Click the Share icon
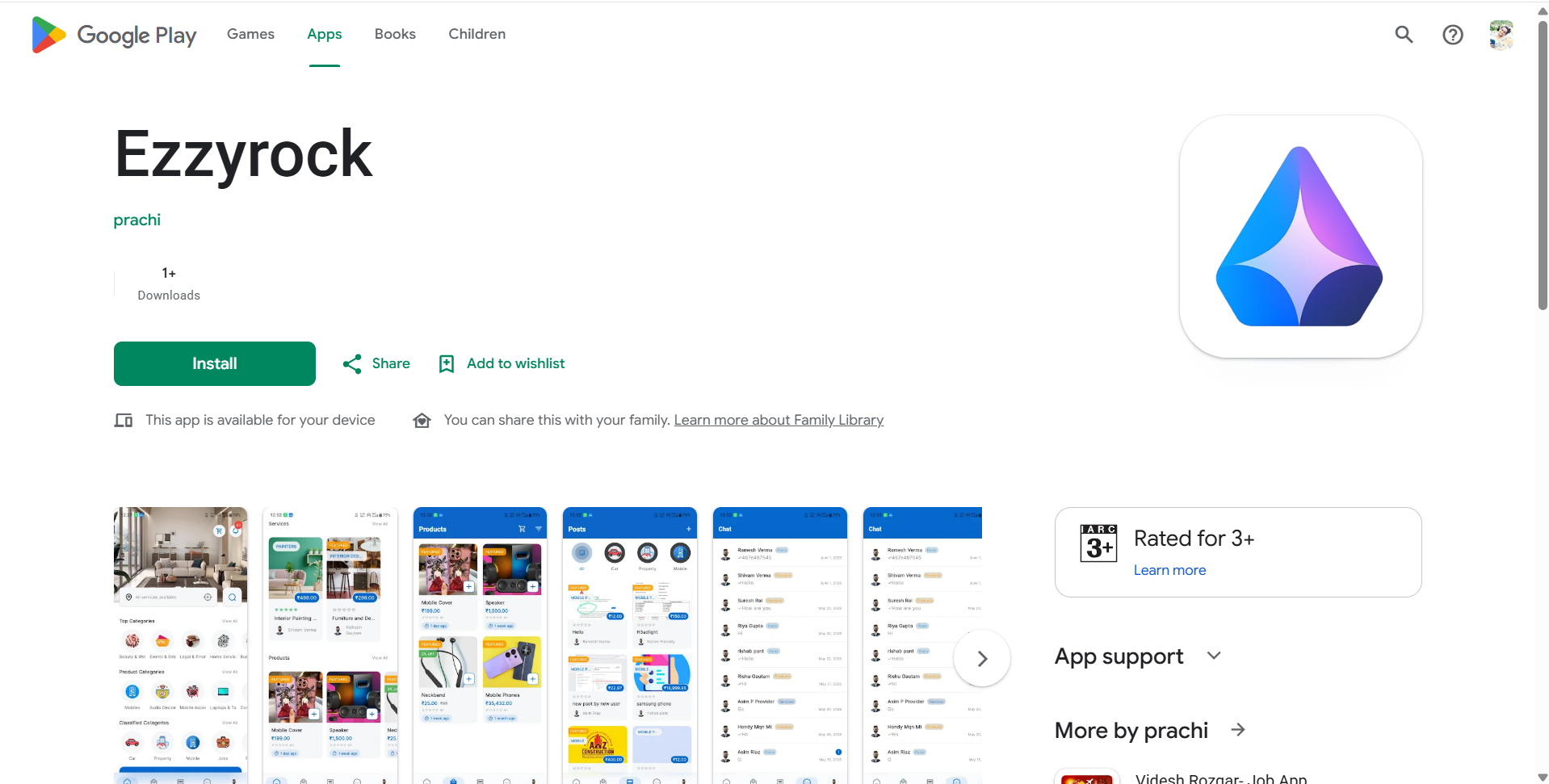Viewport: 1549px width, 784px height. pyautogui.click(x=352, y=364)
